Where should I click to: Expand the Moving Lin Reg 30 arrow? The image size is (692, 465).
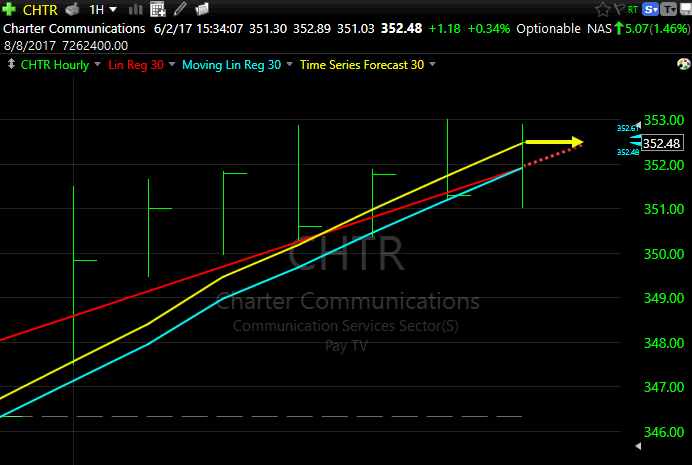coord(290,65)
